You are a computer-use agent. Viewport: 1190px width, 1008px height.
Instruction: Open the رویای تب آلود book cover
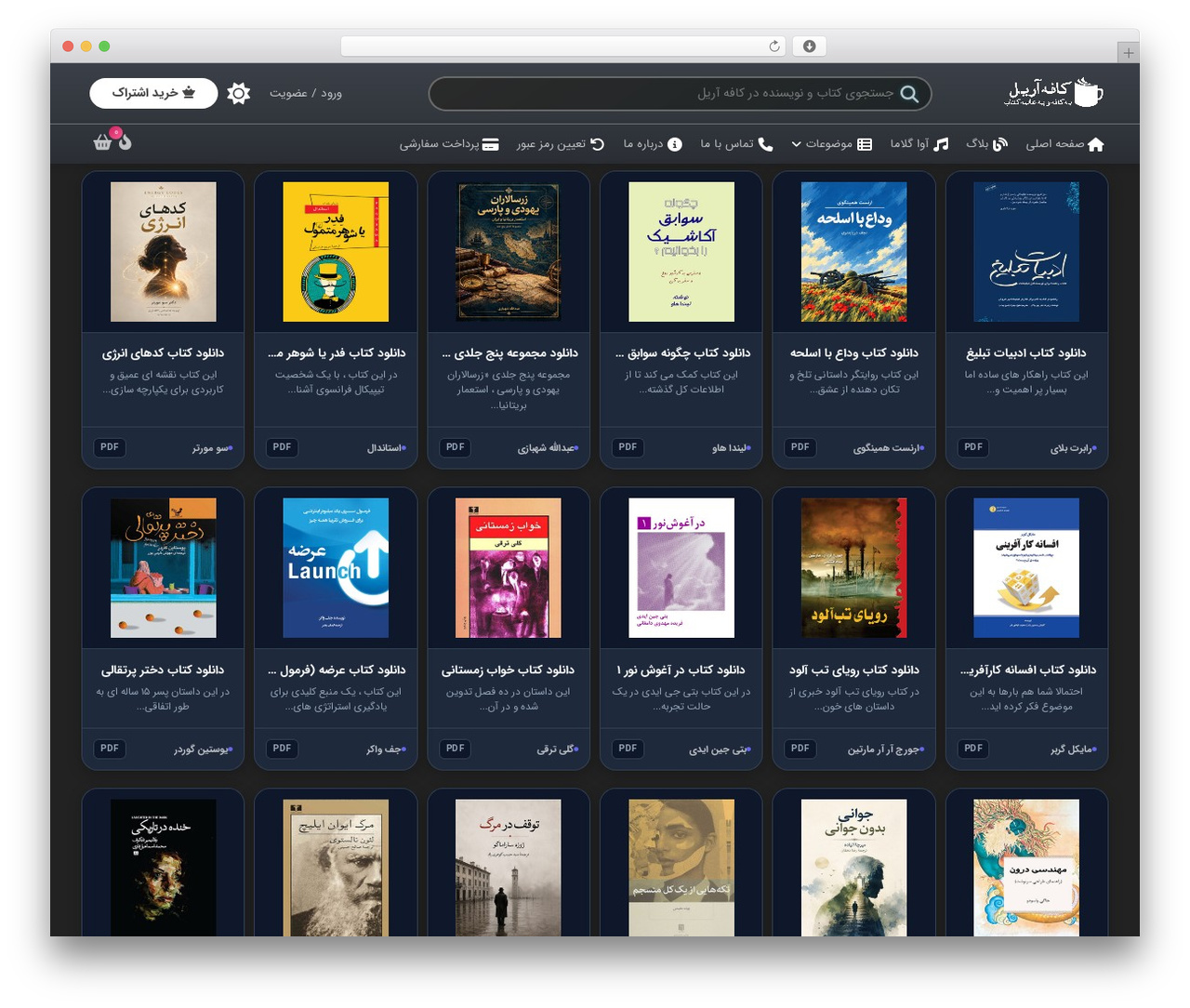point(854,568)
